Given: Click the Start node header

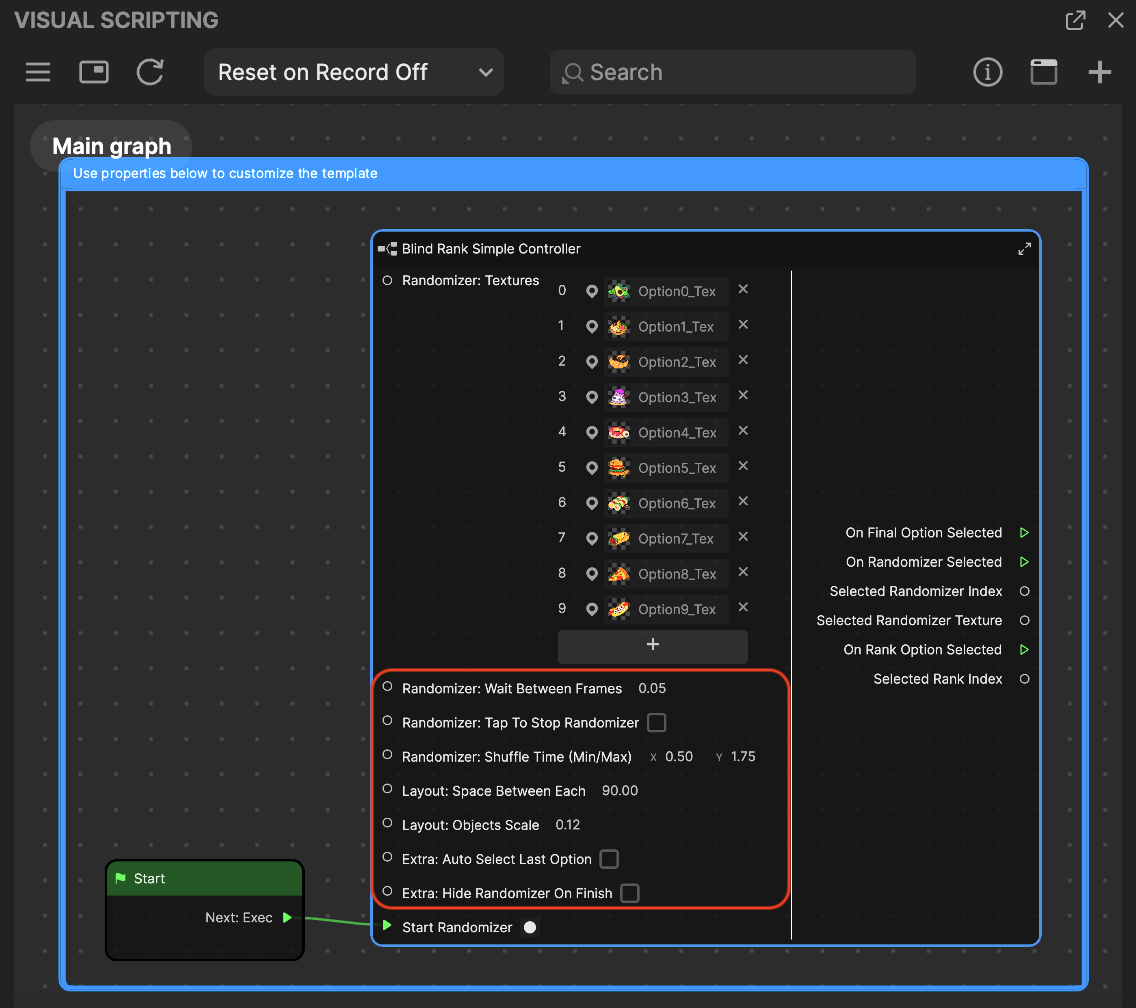Looking at the screenshot, I should [x=204, y=878].
